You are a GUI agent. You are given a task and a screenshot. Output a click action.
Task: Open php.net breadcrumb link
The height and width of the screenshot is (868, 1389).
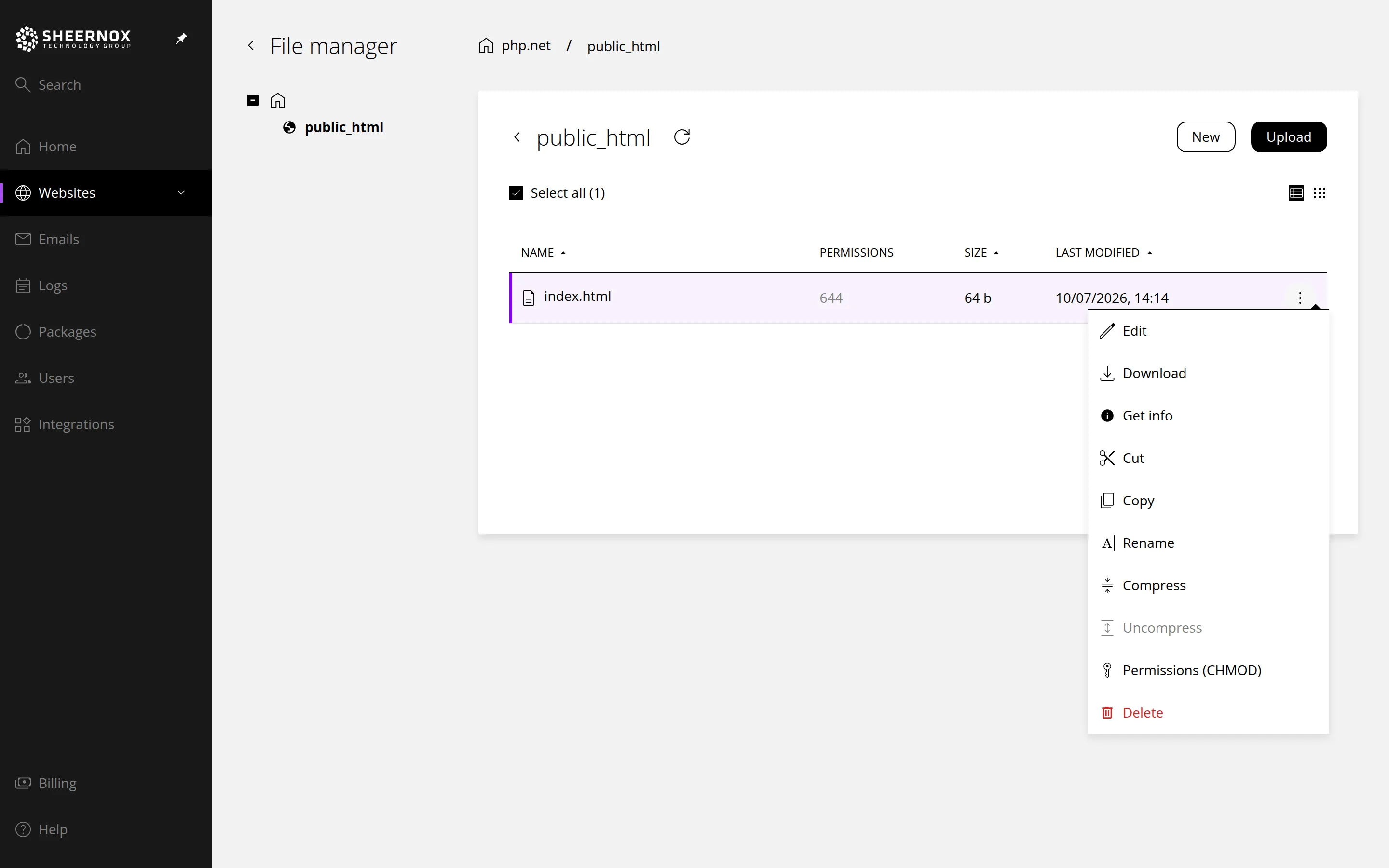pos(526,45)
